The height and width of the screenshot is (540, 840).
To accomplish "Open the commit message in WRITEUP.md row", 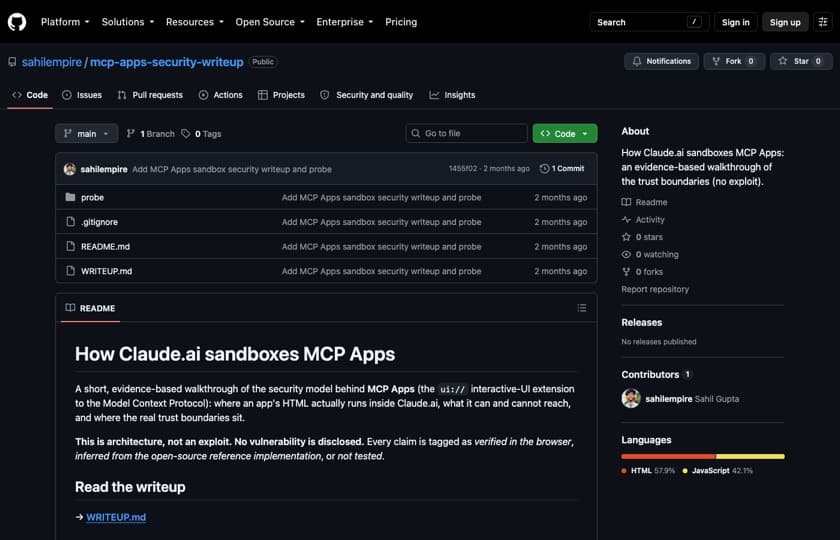I will 381,272.
